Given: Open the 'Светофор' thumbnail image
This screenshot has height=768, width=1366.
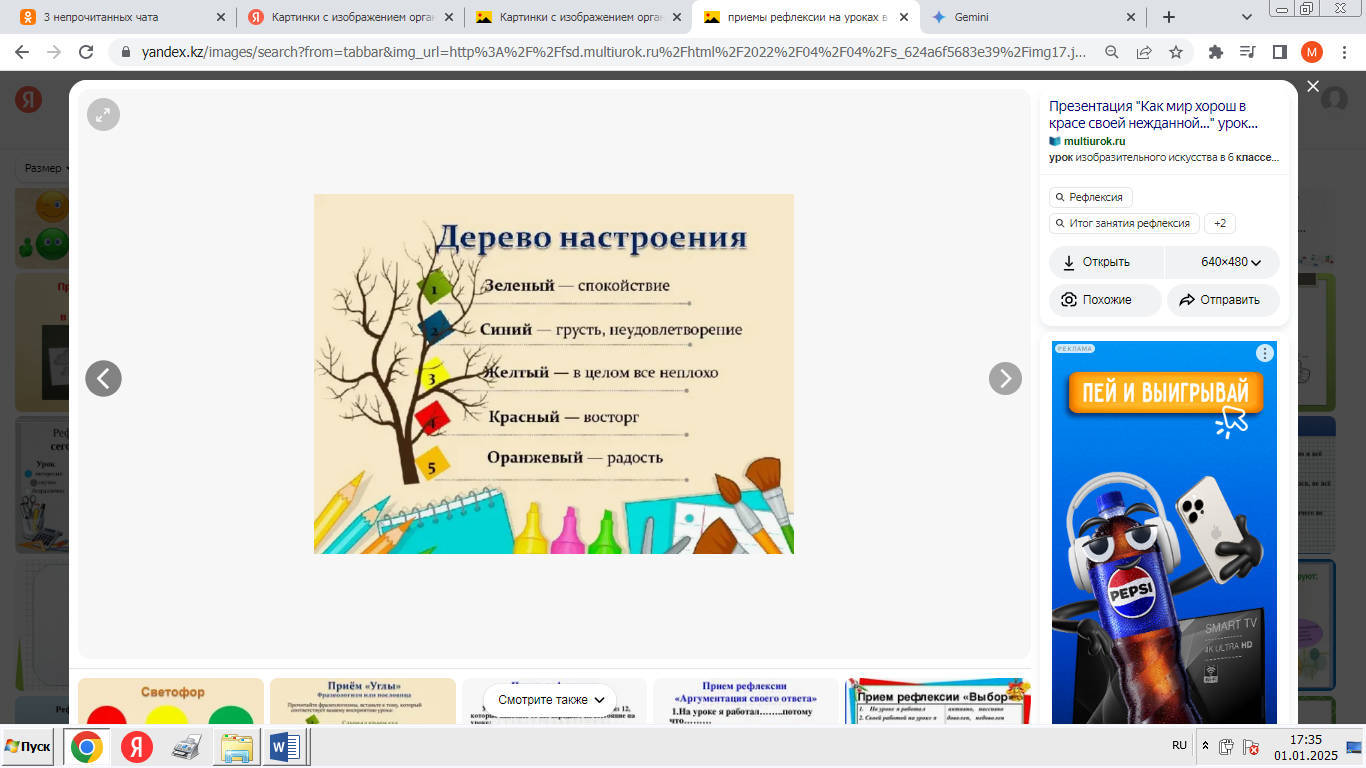Looking at the screenshot, I should 171,700.
